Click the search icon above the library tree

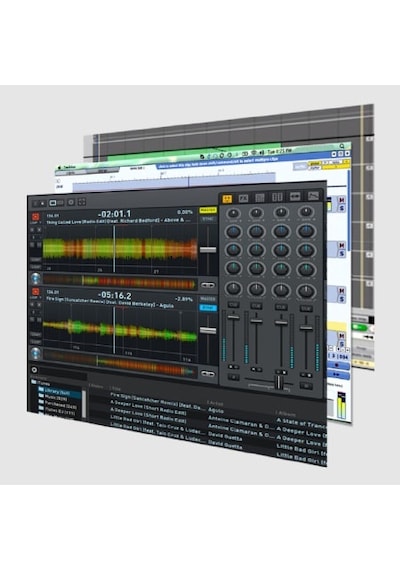pyautogui.click(x=34, y=370)
